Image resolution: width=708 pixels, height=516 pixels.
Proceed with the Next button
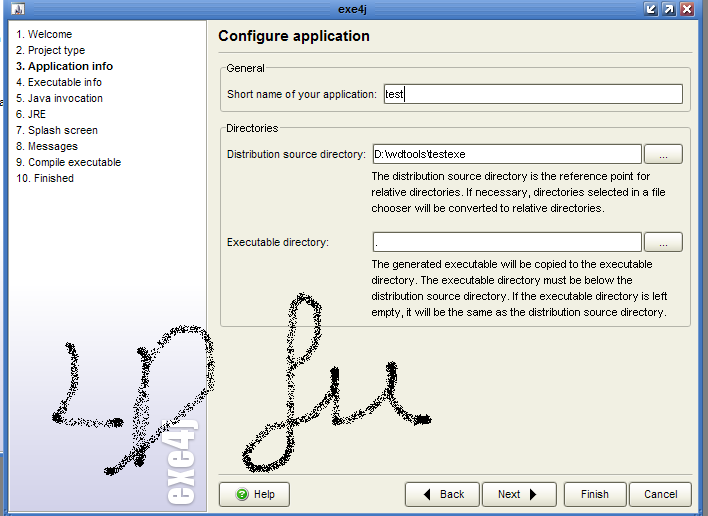pos(519,494)
